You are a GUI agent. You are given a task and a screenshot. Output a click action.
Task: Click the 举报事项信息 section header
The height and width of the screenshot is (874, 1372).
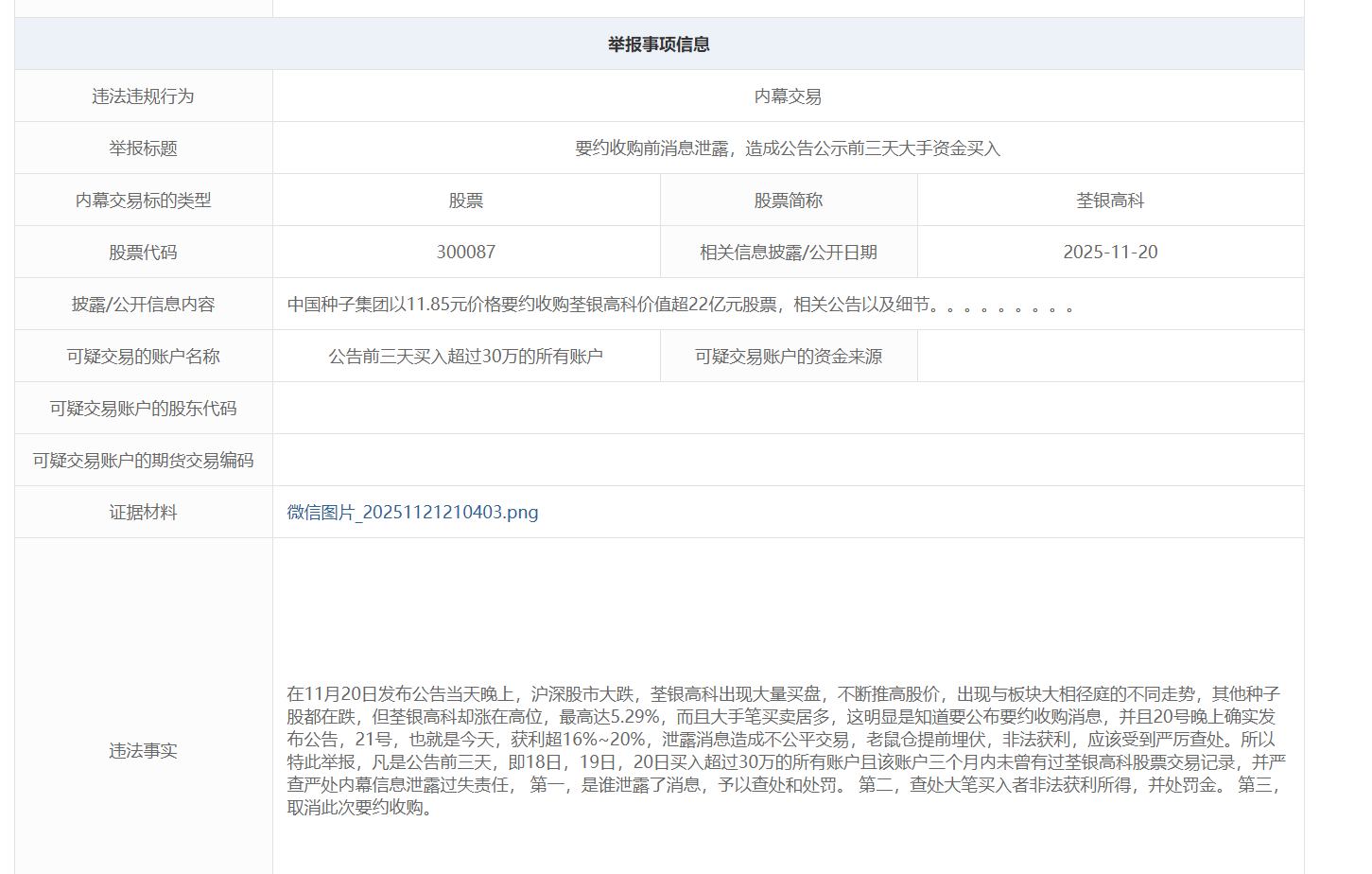click(659, 44)
